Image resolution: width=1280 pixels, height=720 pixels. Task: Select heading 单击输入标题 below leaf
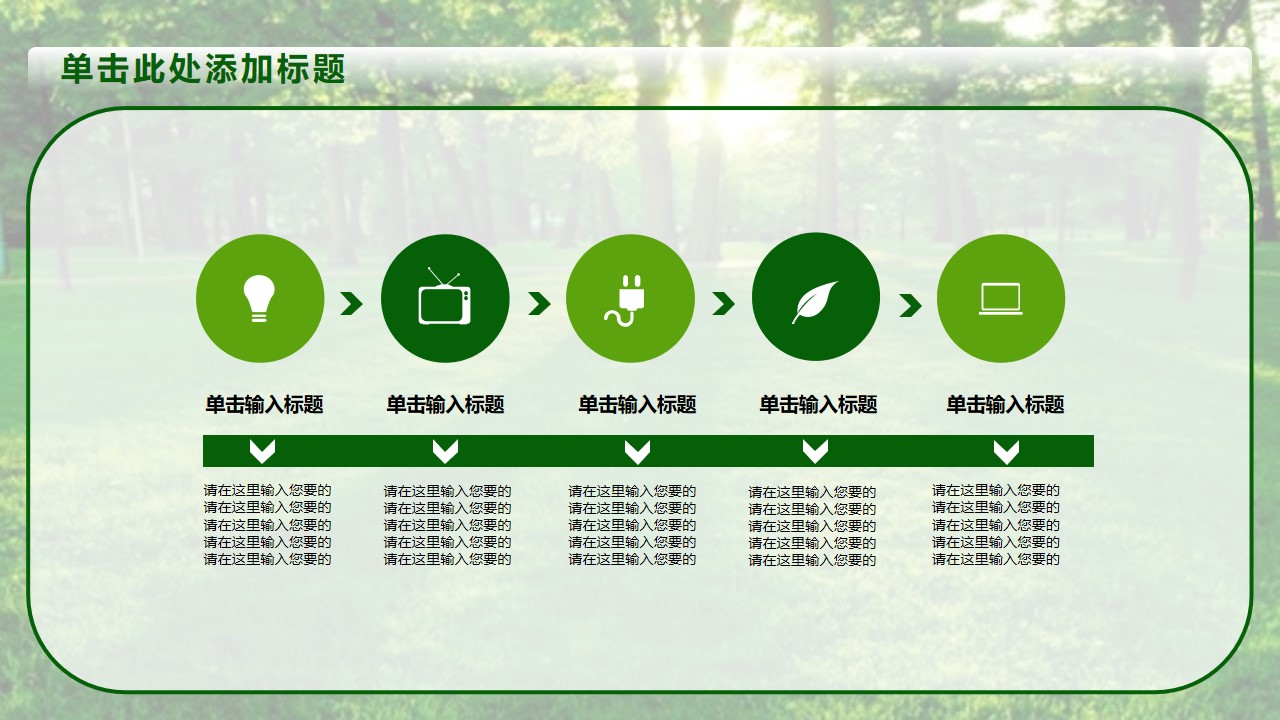[818, 405]
